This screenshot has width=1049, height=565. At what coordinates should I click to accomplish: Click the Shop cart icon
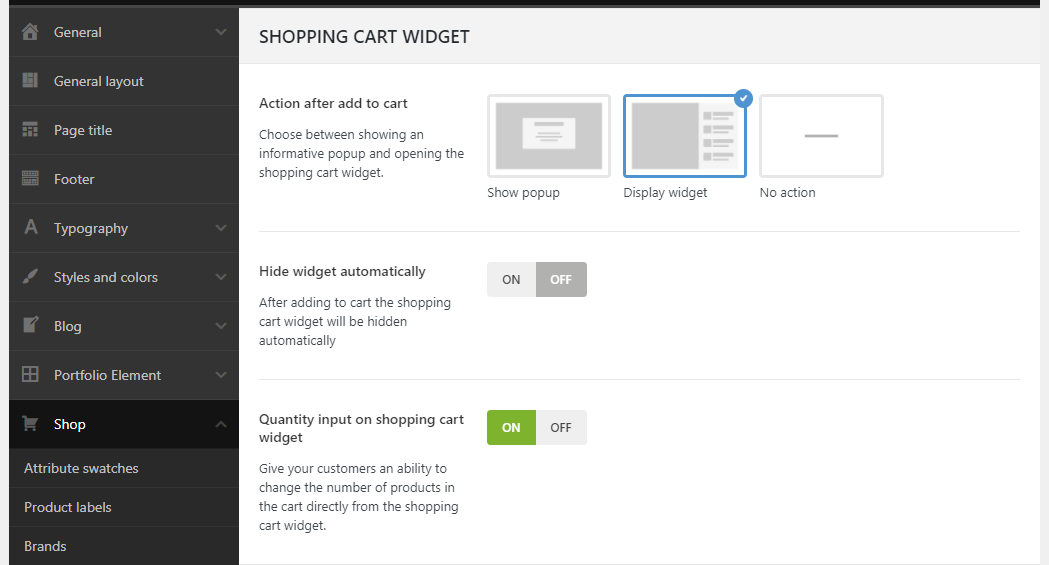[x=30, y=424]
